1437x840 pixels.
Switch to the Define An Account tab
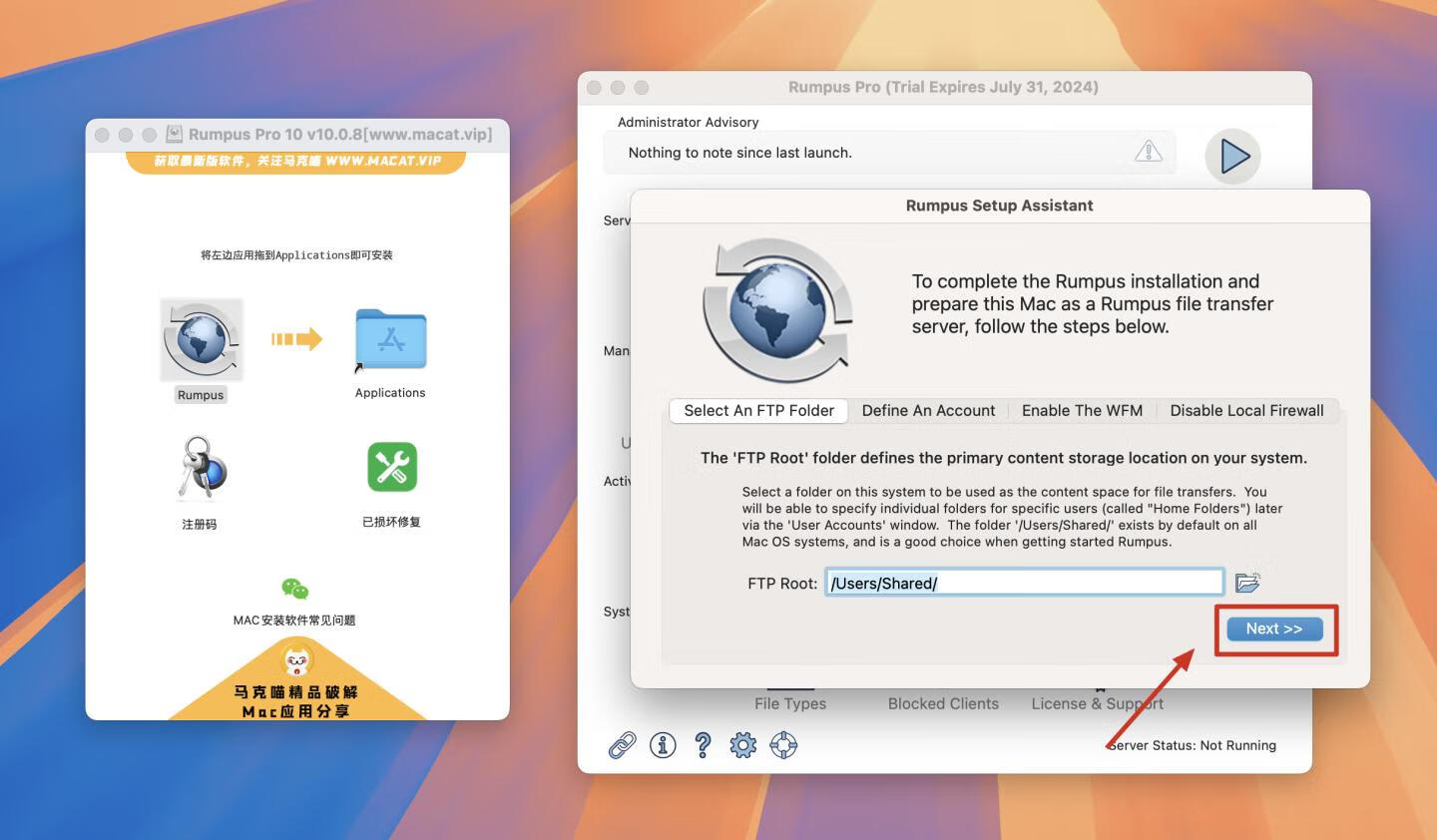[x=928, y=410]
